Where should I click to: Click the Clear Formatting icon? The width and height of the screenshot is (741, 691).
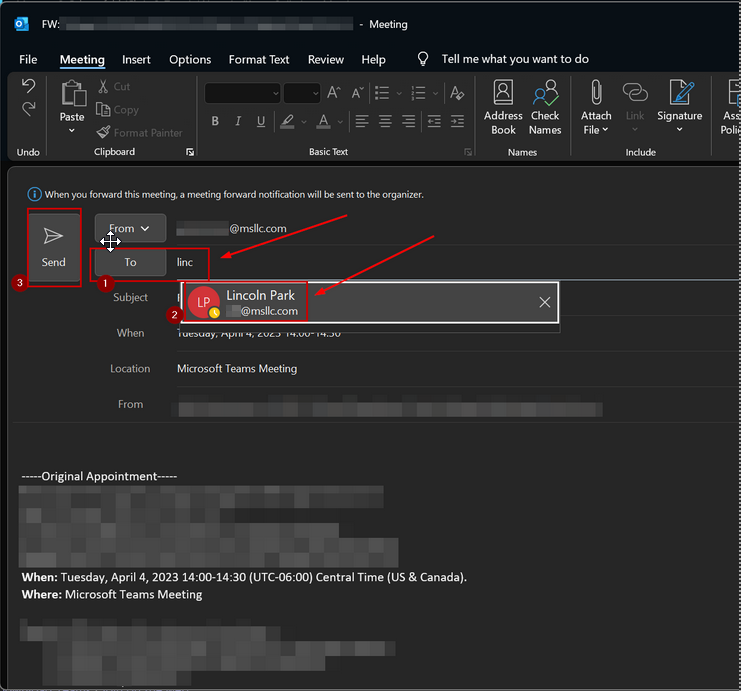click(x=457, y=93)
